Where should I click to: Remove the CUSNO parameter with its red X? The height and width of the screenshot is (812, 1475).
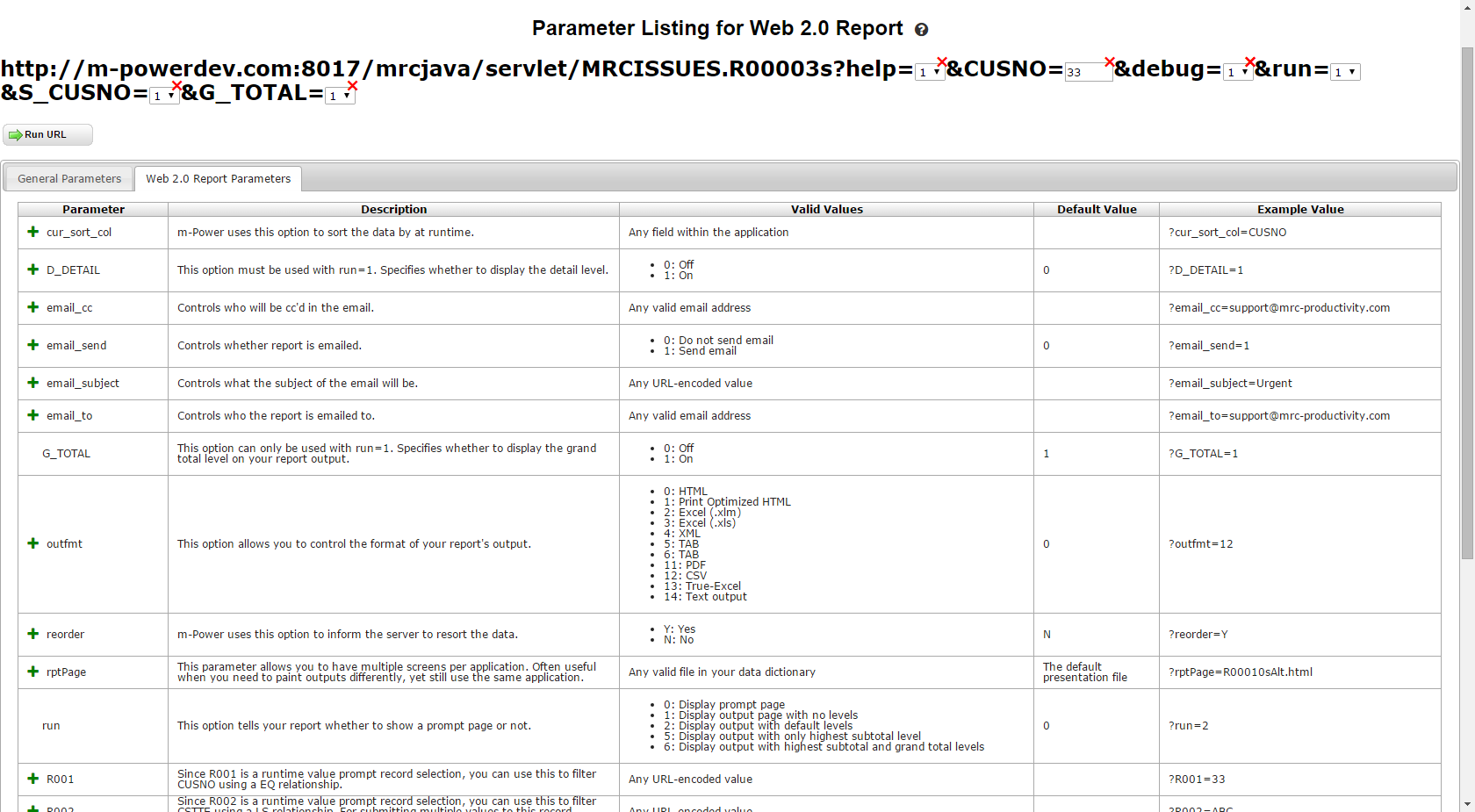1110,61
